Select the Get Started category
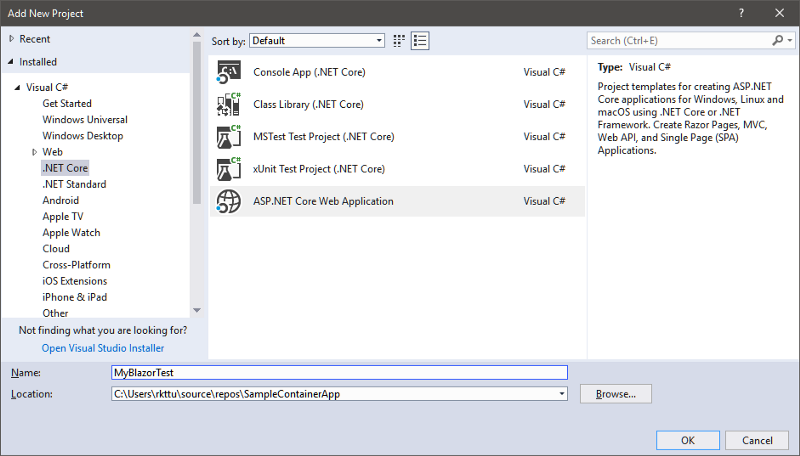Viewport: 800px width, 456px height. point(67,103)
